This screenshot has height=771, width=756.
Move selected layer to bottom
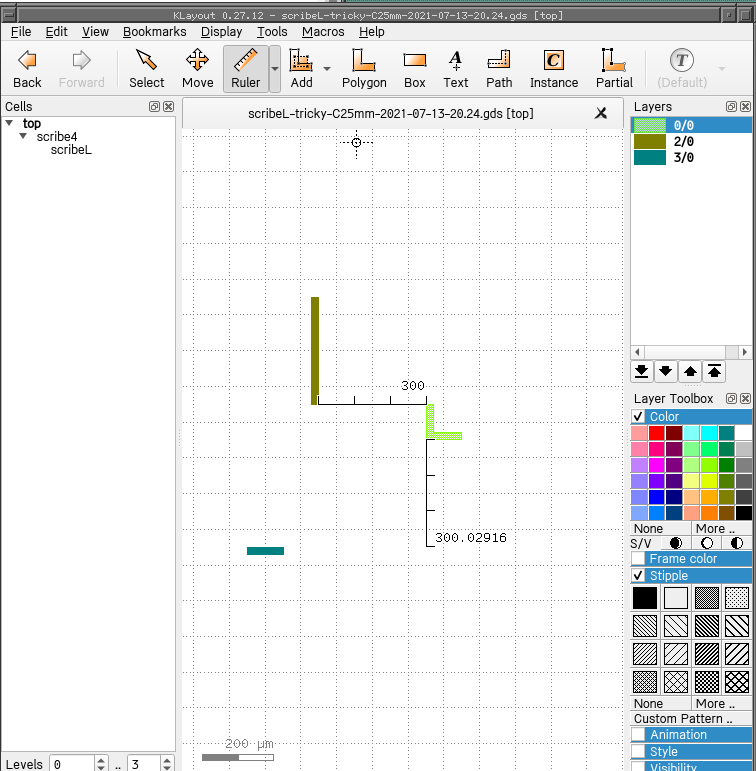point(641,371)
